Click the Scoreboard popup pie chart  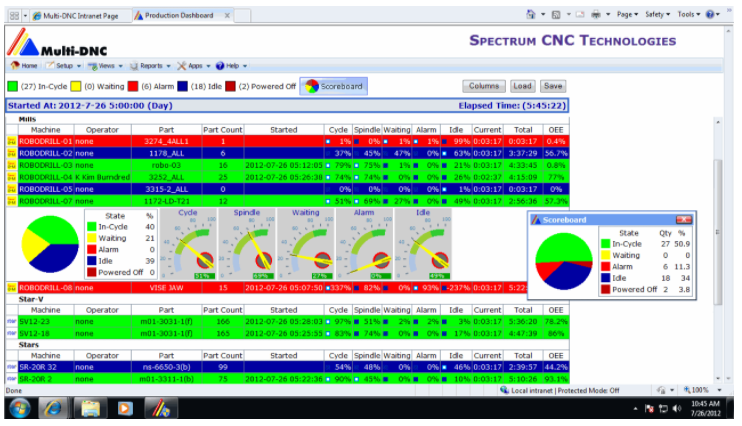pos(564,261)
